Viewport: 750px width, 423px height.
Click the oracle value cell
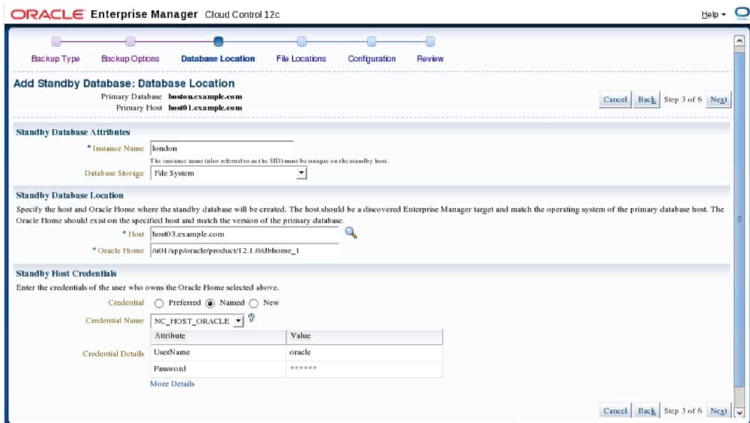point(364,352)
